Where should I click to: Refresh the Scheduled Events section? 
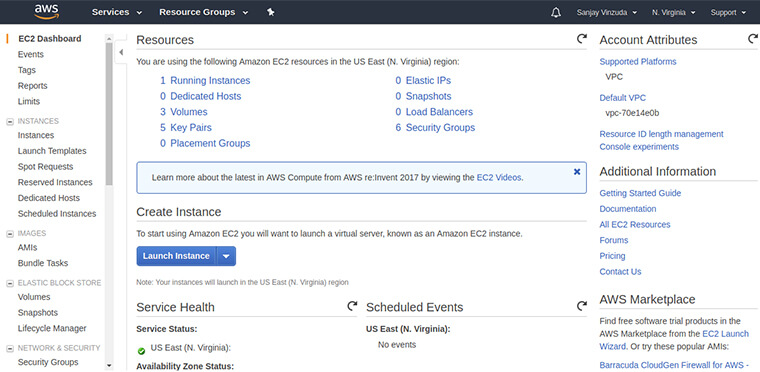582,306
